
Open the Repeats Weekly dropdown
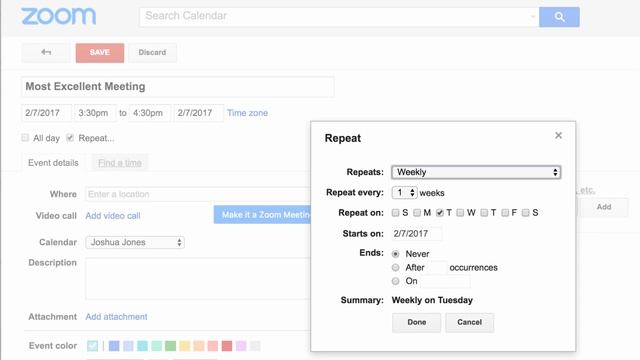click(476, 172)
